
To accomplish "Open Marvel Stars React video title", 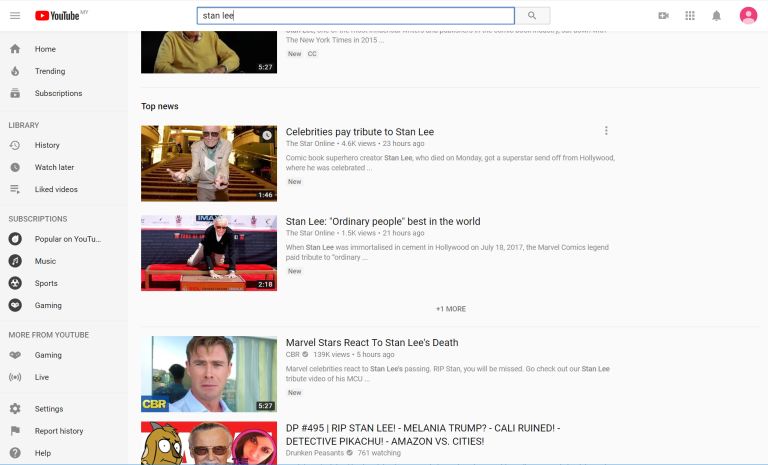I will (x=372, y=343).
